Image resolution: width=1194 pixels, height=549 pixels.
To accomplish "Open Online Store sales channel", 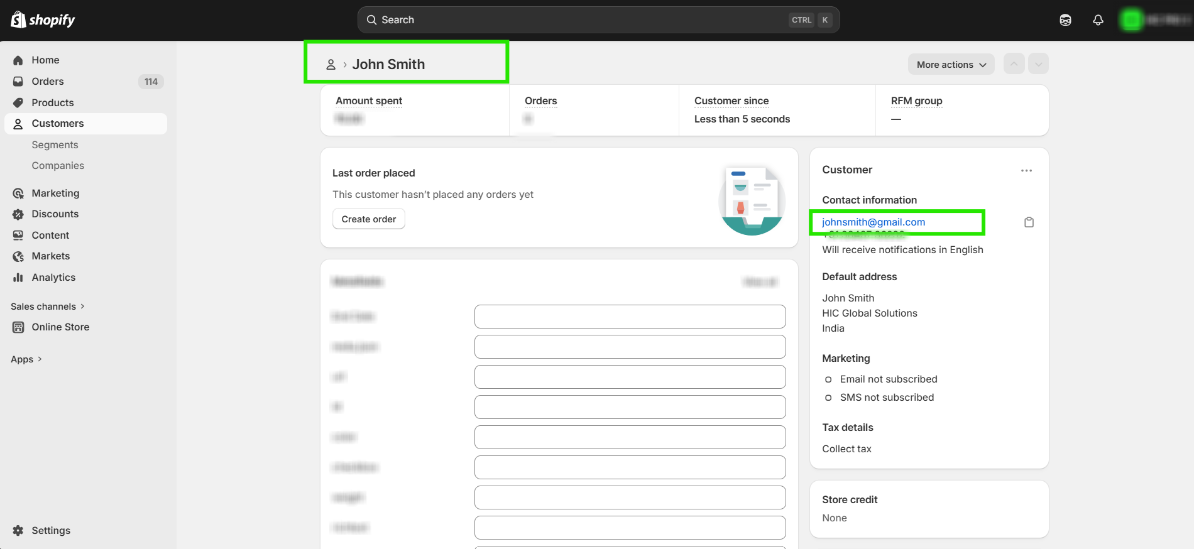I will [60, 327].
